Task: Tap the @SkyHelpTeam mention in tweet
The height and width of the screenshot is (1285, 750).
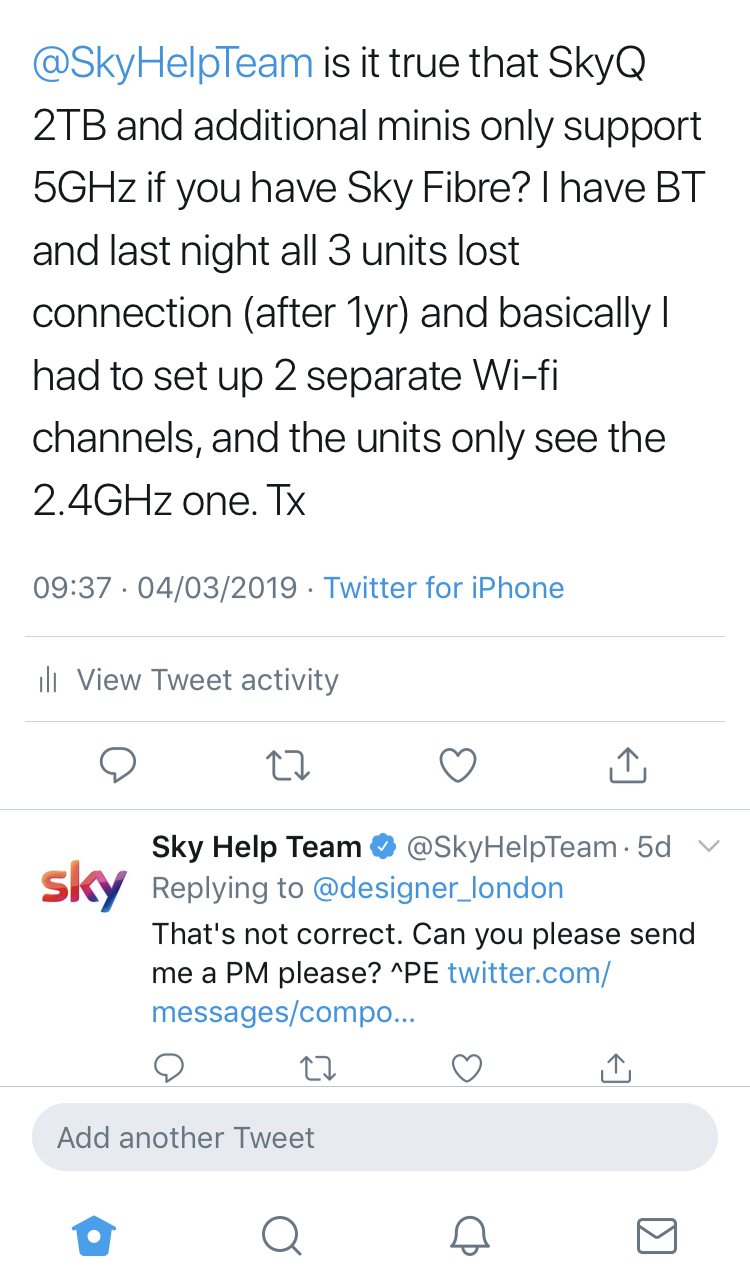Action: (x=173, y=64)
